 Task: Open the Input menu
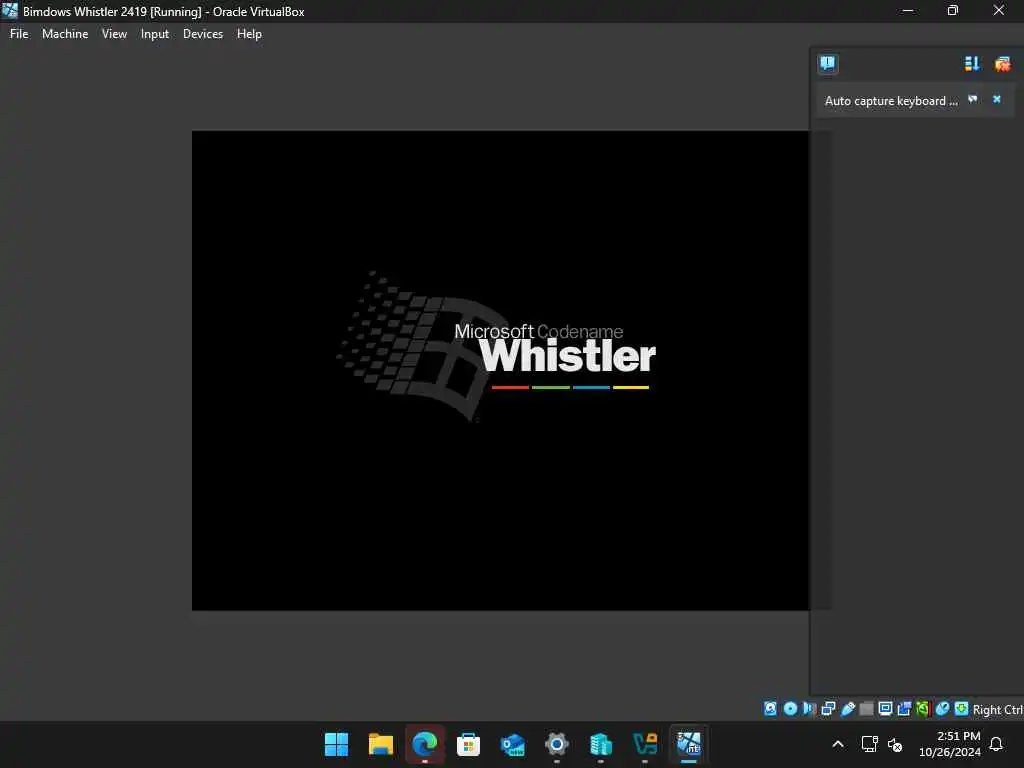click(155, 34)
